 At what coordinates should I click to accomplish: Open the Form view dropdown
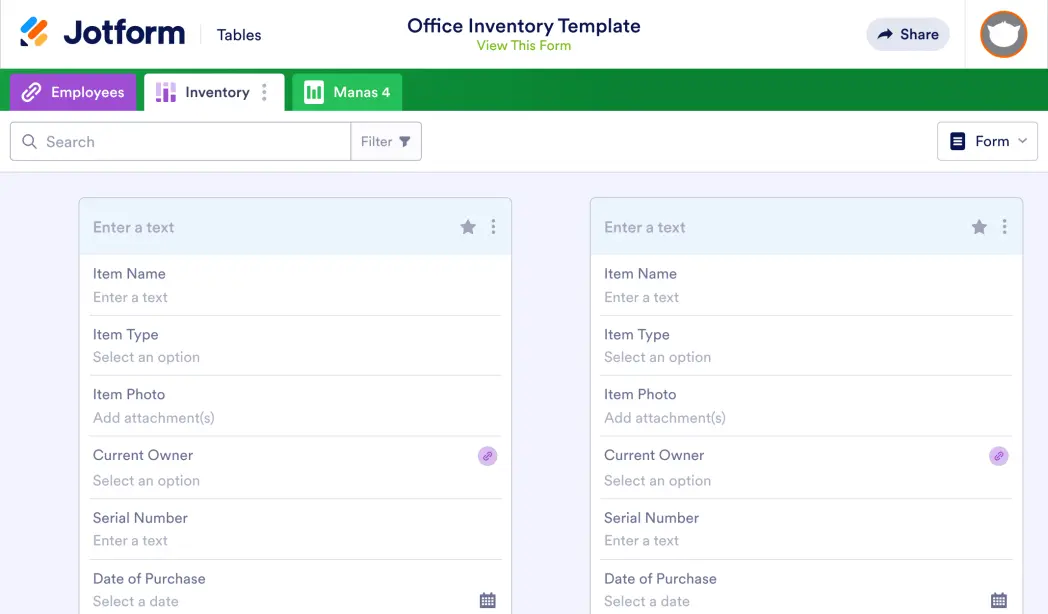pos(987,141)
